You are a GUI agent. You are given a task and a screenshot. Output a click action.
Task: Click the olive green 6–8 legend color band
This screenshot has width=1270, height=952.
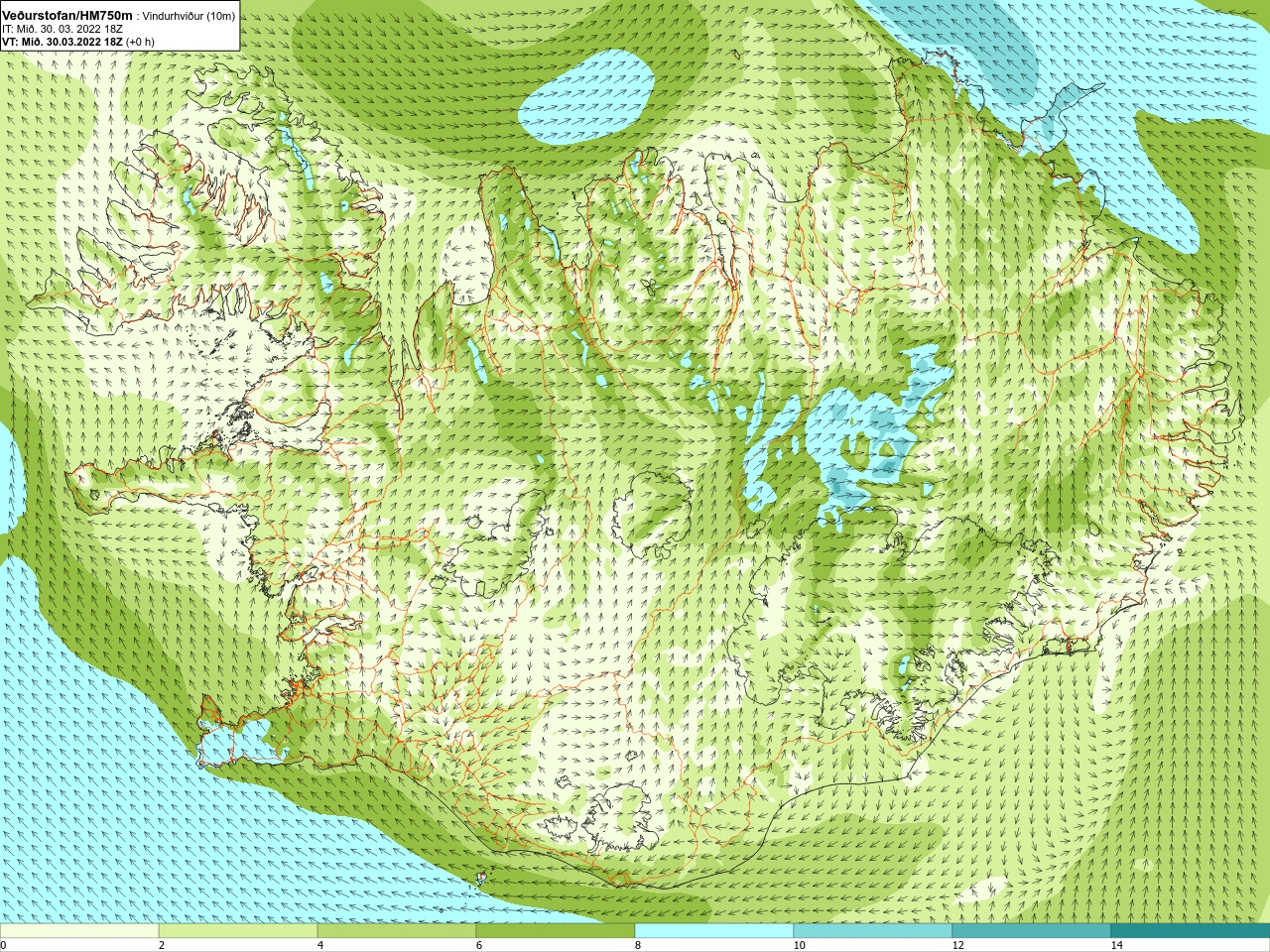pyautogui.click(x=556, y=931)
